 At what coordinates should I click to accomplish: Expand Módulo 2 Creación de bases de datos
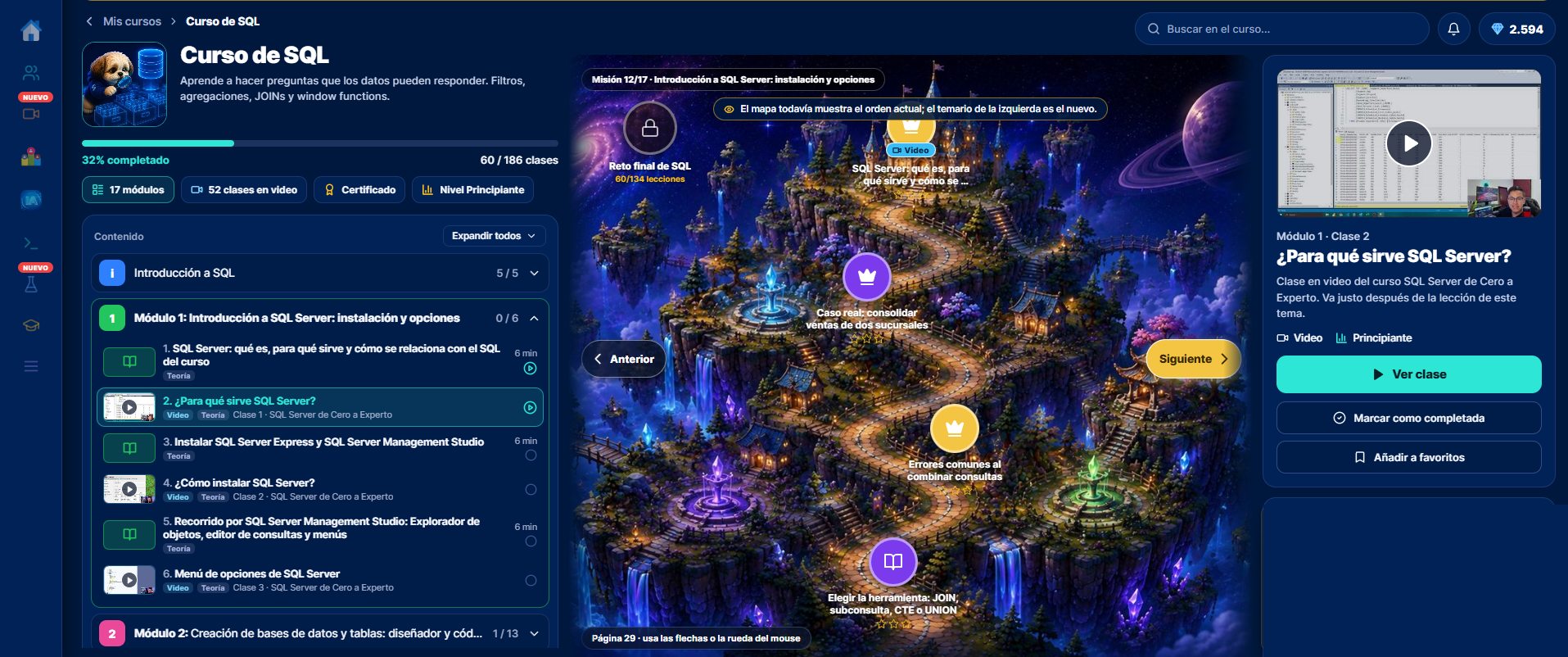(320, 633)
